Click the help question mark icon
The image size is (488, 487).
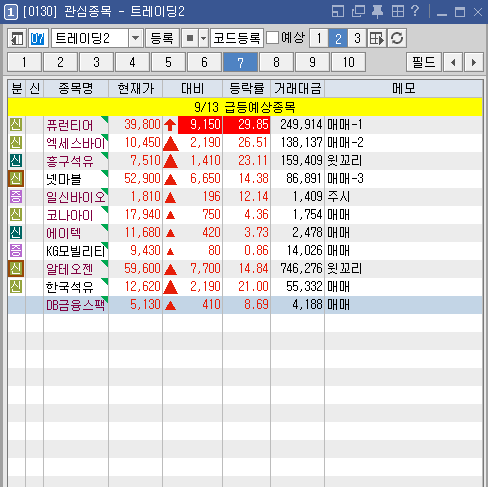click(x=415, y=11)
